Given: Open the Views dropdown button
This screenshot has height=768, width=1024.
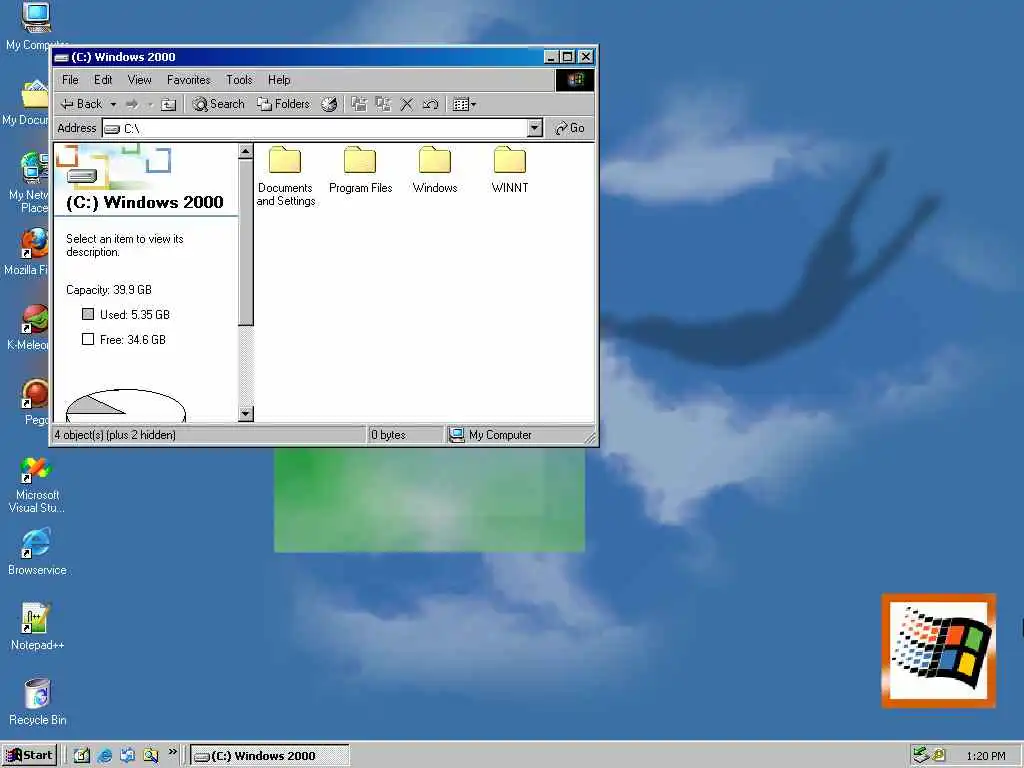Looking at the screenshot, I should click(x=464, y=104).
